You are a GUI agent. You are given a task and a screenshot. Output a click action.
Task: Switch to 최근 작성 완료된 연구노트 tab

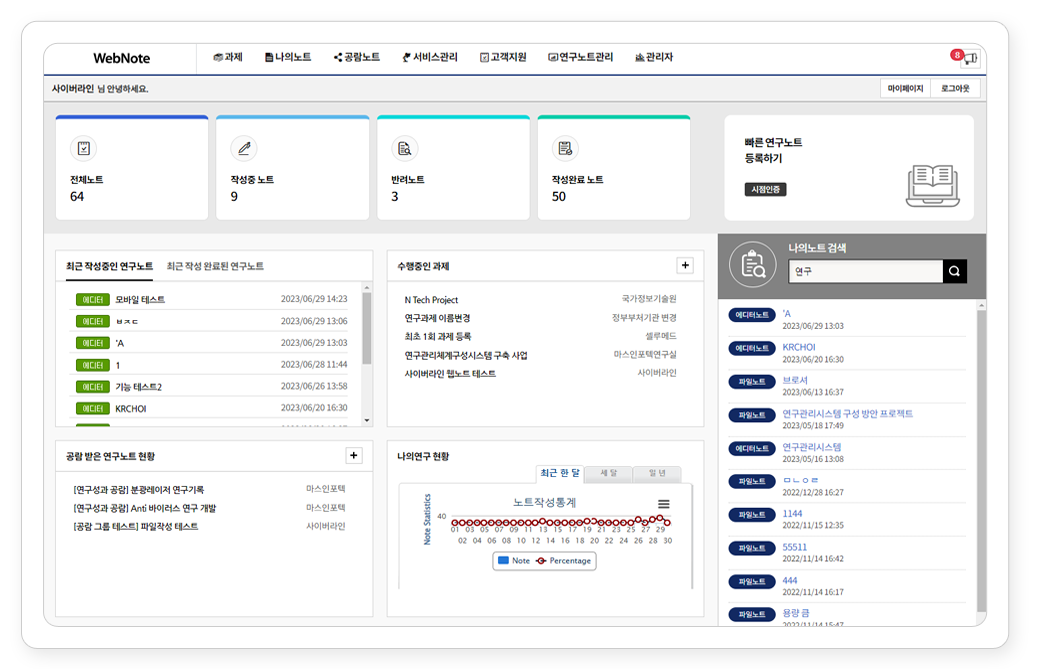pos(215,267)
